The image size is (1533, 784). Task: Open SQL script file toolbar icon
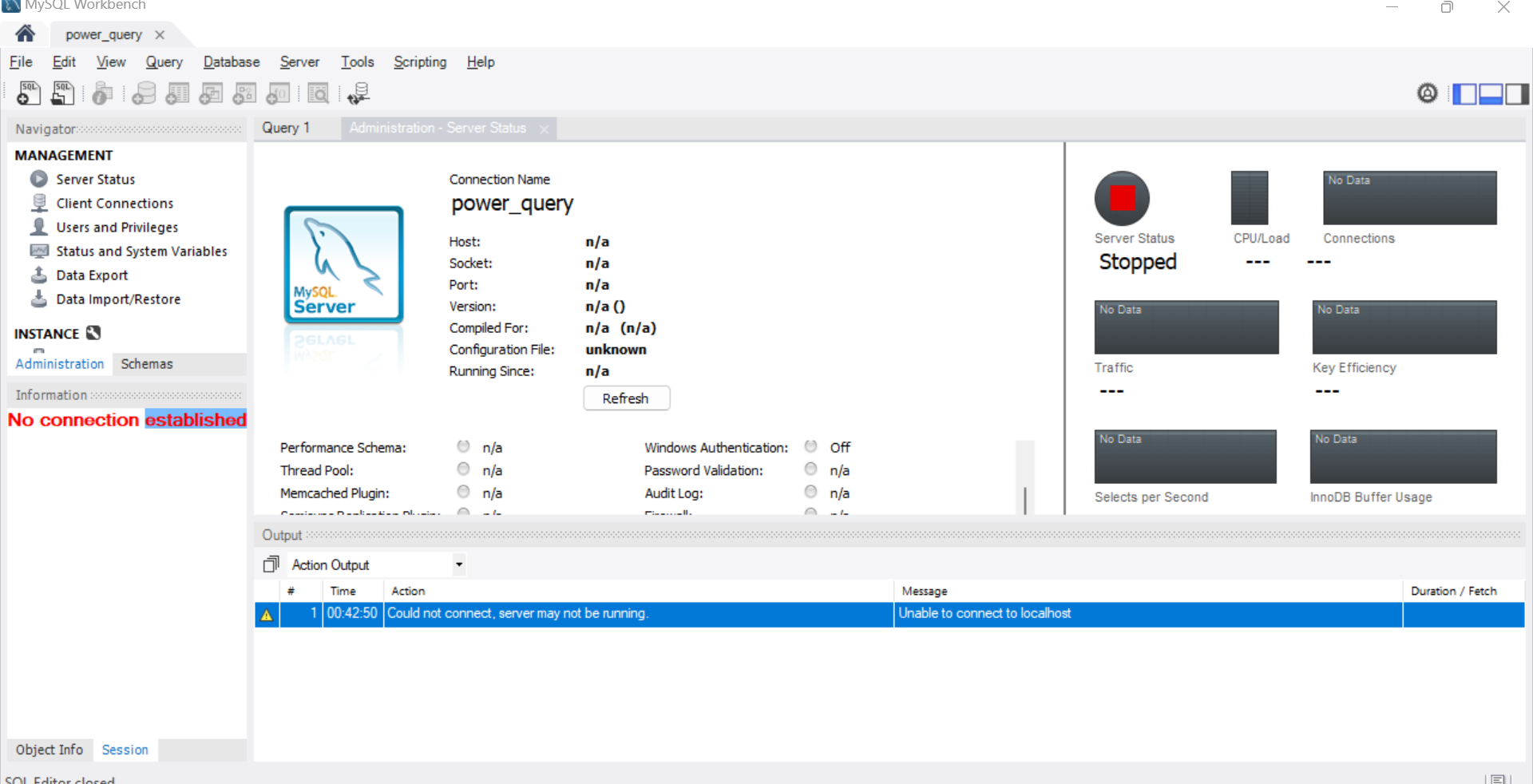(x=62, y=93)
